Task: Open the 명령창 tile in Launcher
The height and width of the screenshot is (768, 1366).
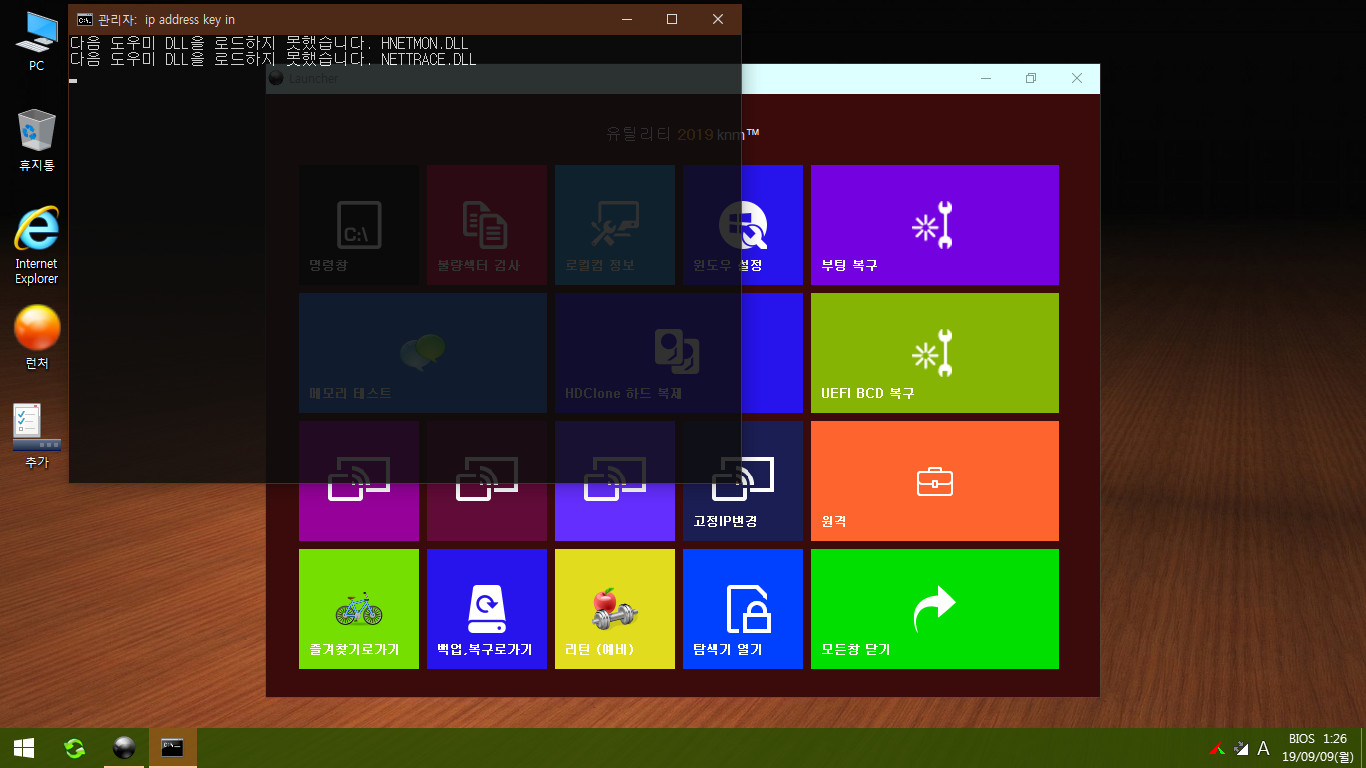Action: tap(359, 225)
